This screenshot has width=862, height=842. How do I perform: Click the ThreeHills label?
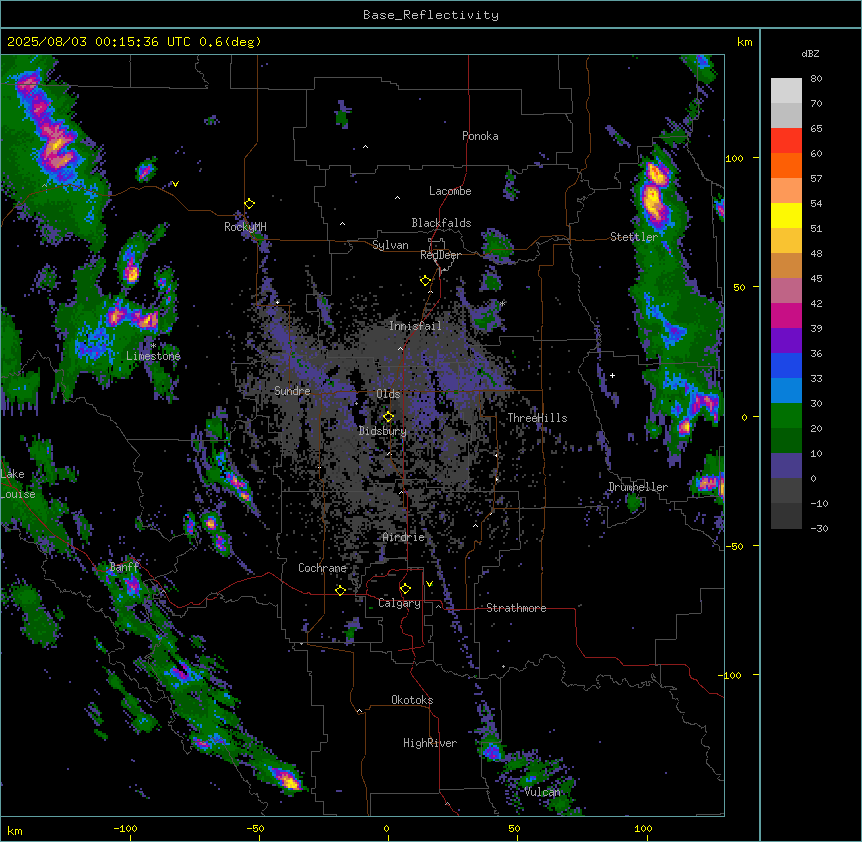(x=537, y=418)
